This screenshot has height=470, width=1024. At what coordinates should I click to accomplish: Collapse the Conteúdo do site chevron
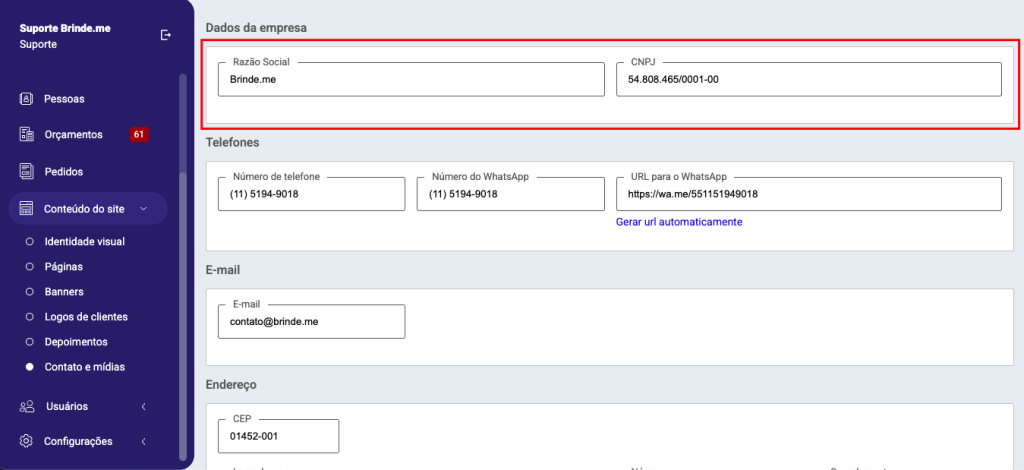[144, 208]
